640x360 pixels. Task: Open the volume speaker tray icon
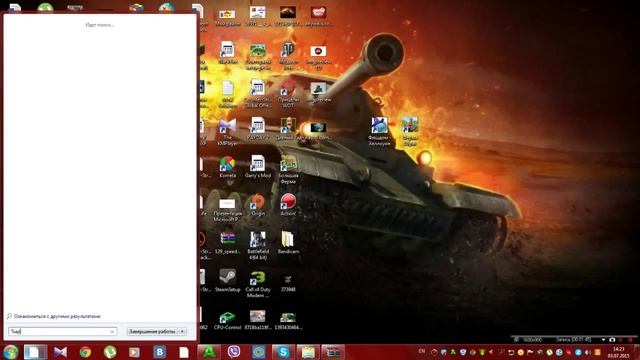[x=588, y=352]
